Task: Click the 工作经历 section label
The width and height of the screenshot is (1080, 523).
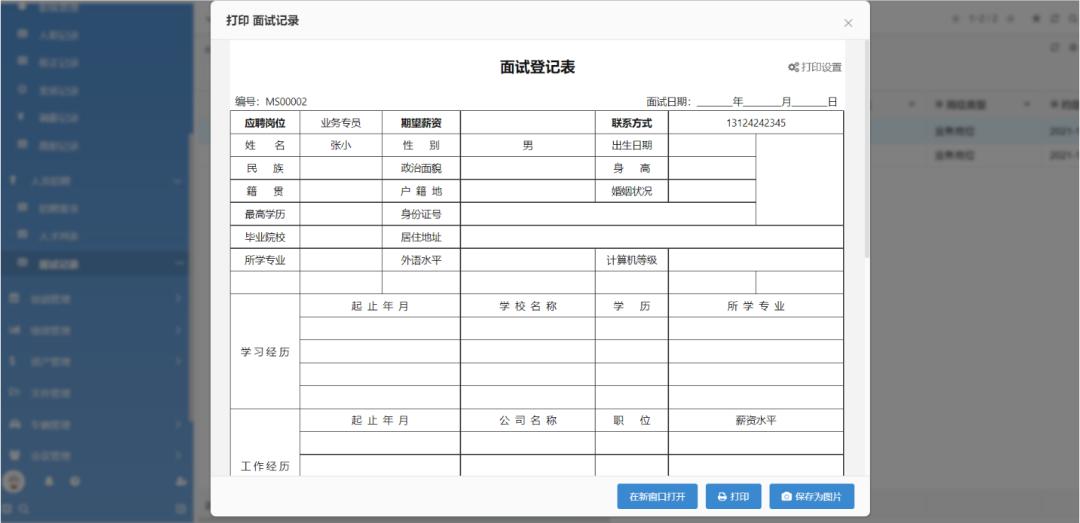Action: coord(265,466)
